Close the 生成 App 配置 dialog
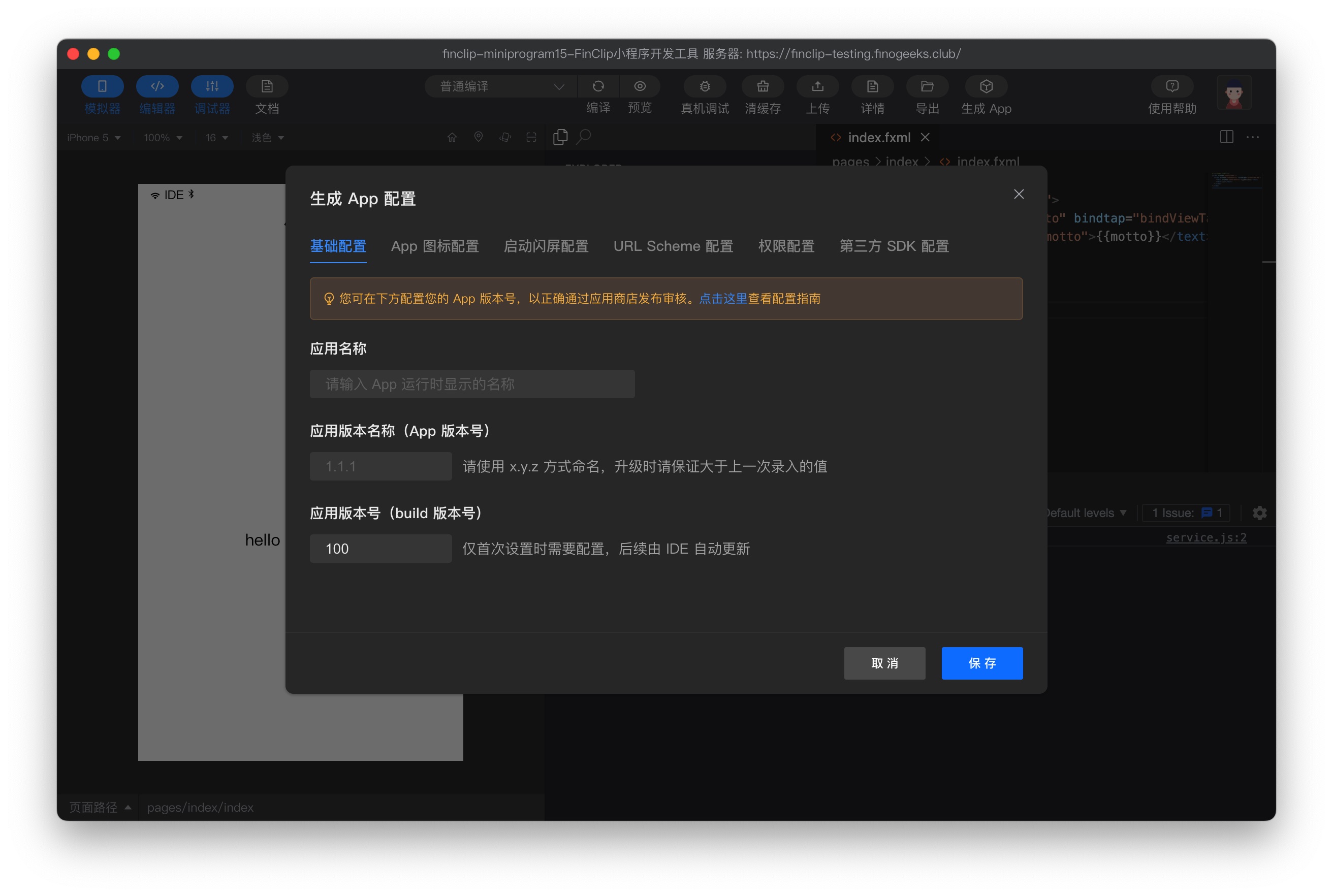The image size is (1333, 896). (x=1018, y=194)
